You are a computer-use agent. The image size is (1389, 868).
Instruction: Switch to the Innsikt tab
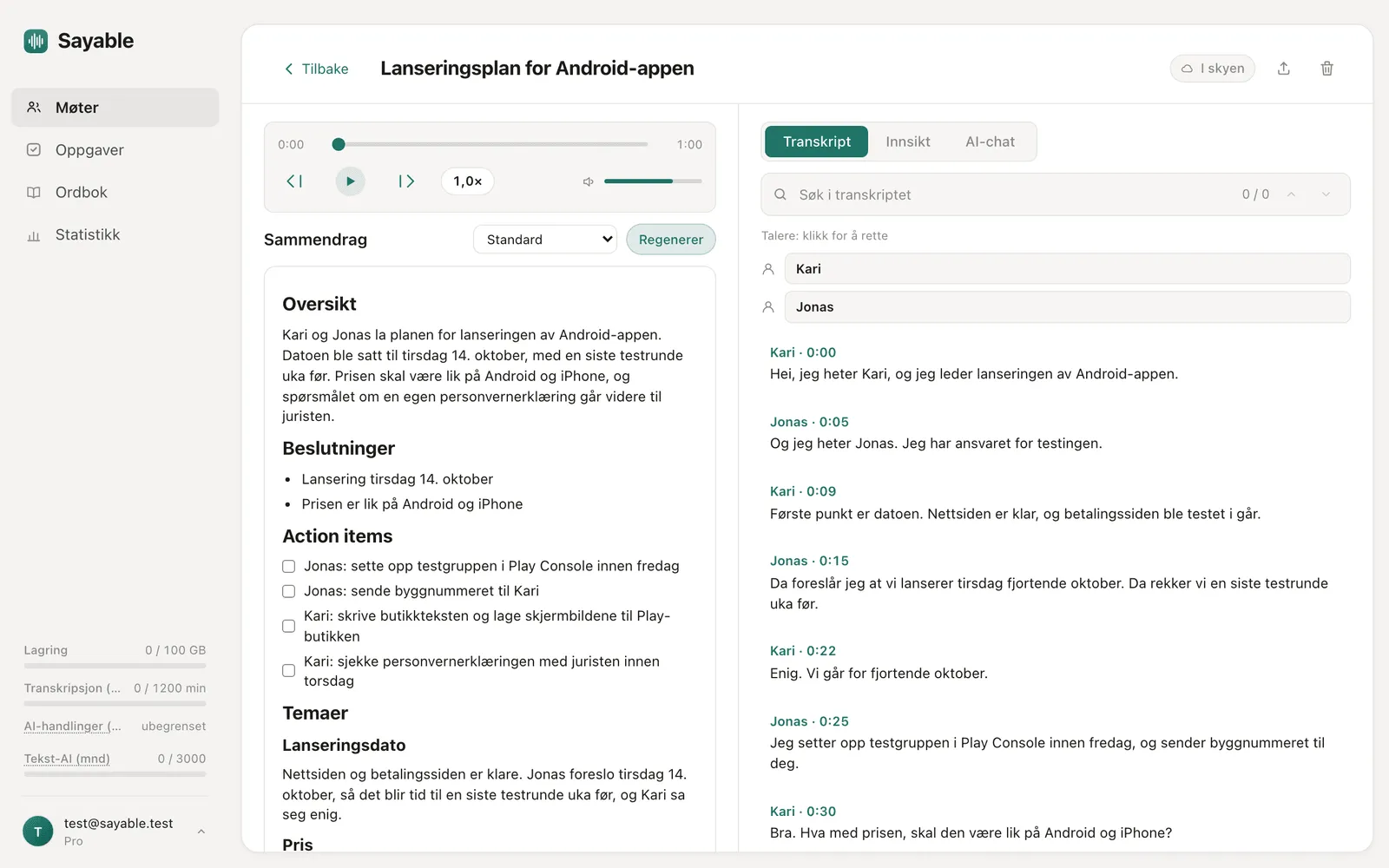tap(908, 141)
